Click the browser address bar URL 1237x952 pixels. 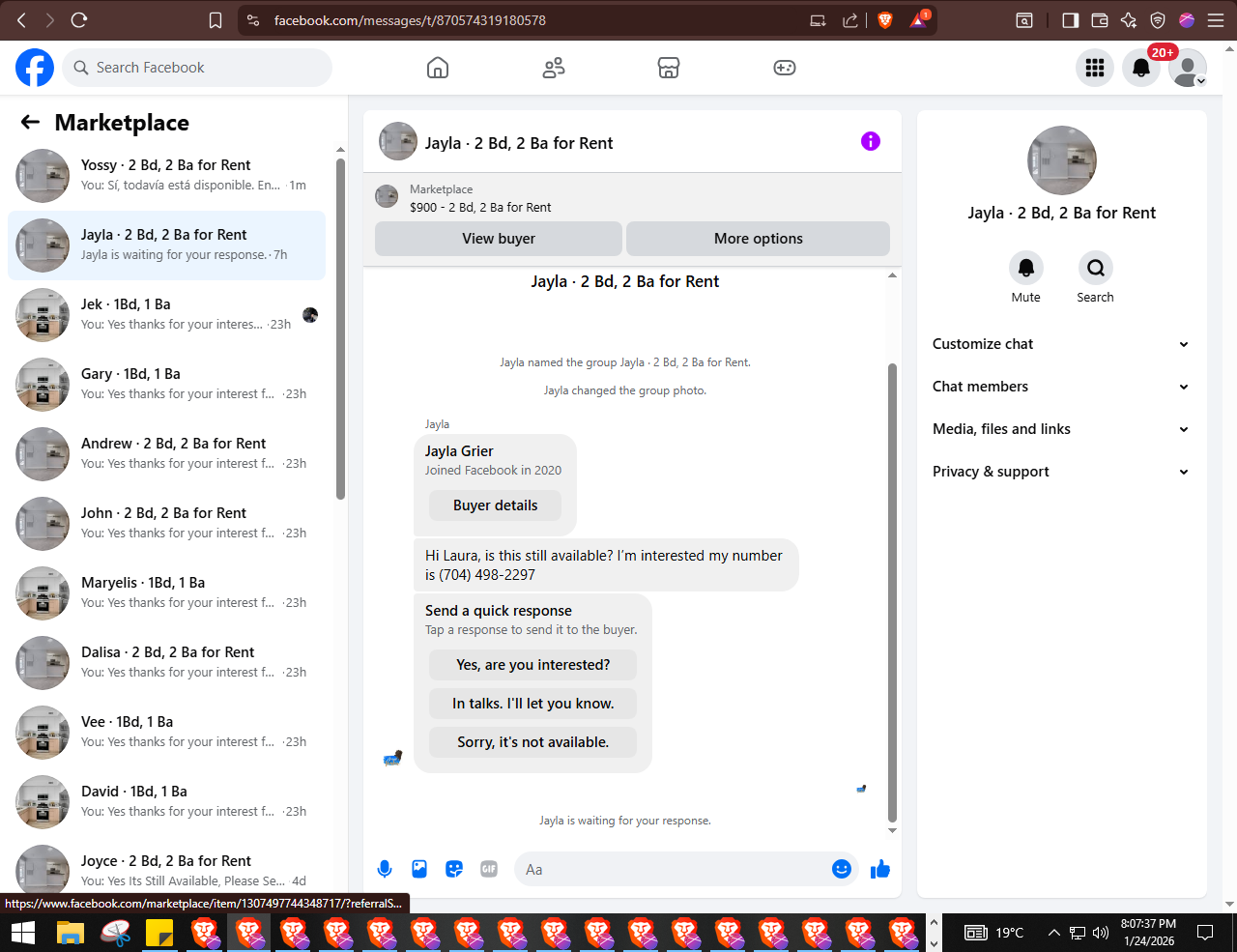pyautogui.click(x=410, y=20)
